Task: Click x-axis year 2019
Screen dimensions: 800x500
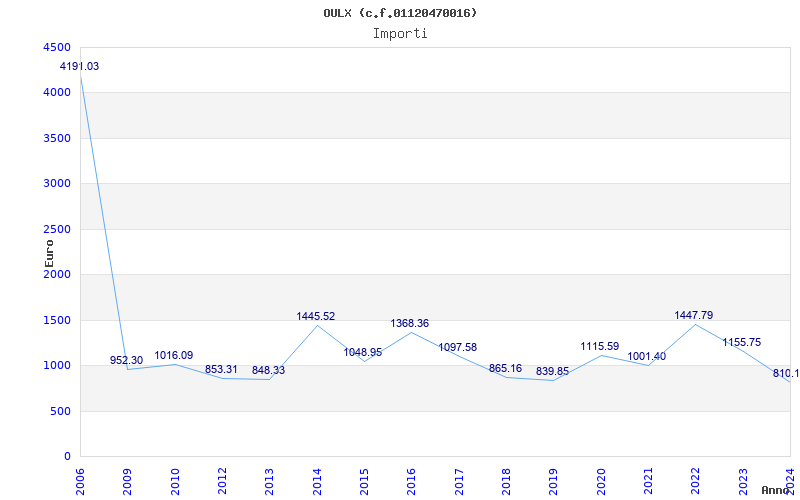Action: coord(553,482)
